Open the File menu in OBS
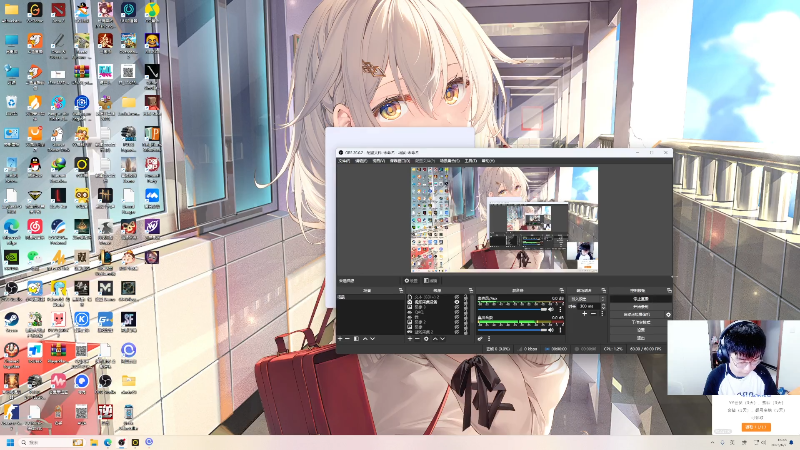 click(344, 161)
